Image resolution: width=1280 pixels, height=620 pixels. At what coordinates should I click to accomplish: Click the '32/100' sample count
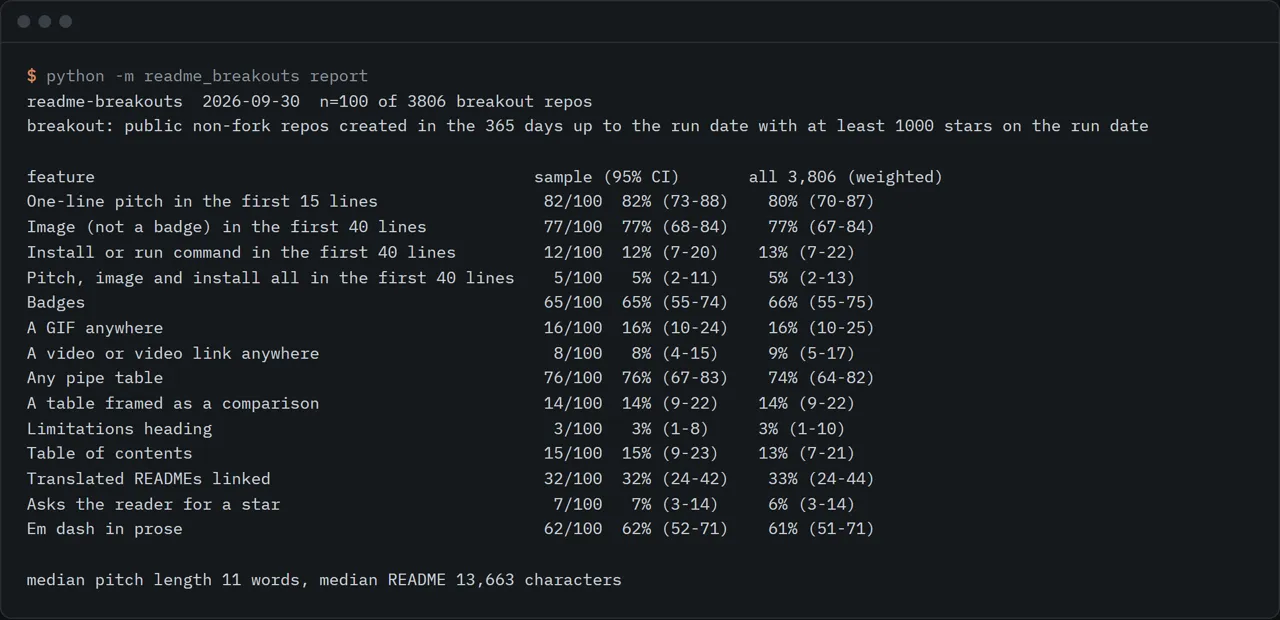[573, 479]
